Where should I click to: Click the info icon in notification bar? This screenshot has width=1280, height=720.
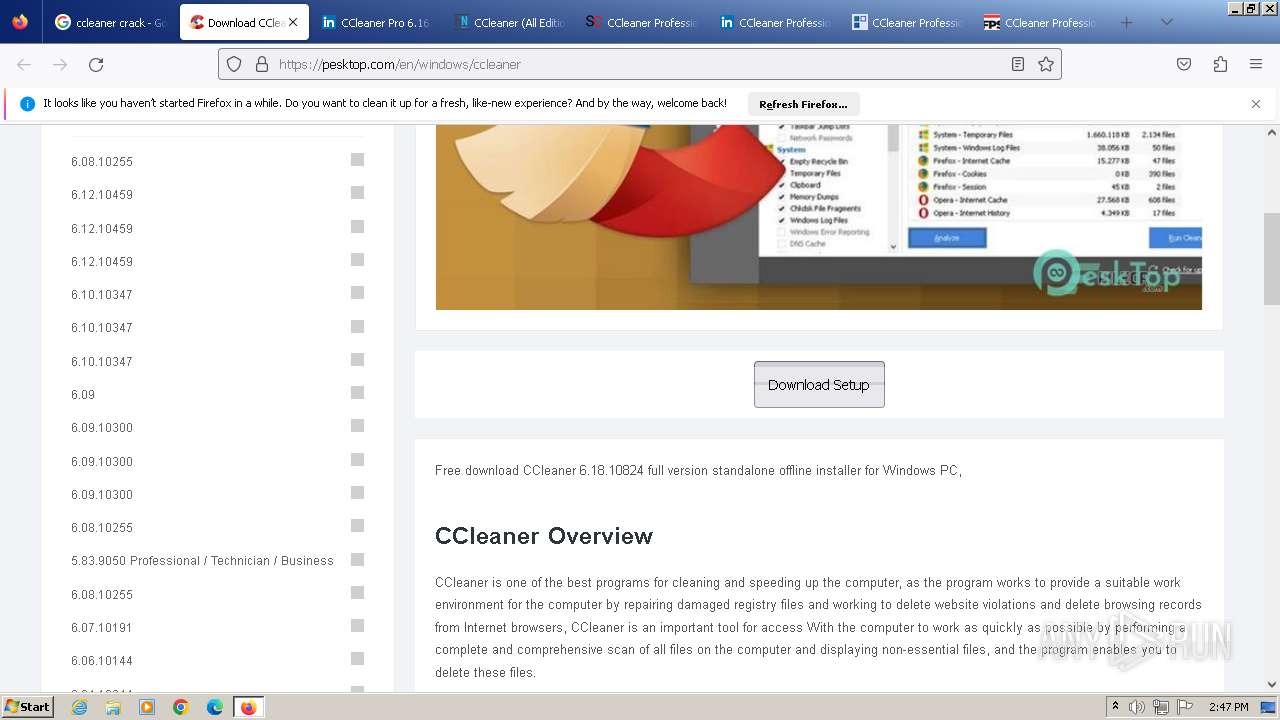click(x=27, y=103)
